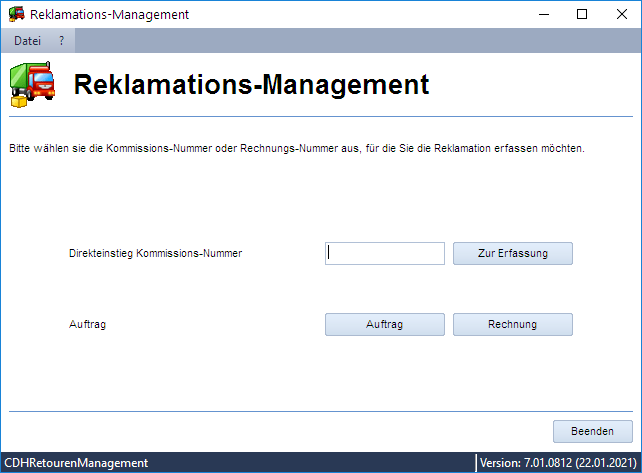The width and height of the screenshot is (642, 473).
Task: Click CDHRetourenManagement in the status bar
Action: click(x=76, y=463)
